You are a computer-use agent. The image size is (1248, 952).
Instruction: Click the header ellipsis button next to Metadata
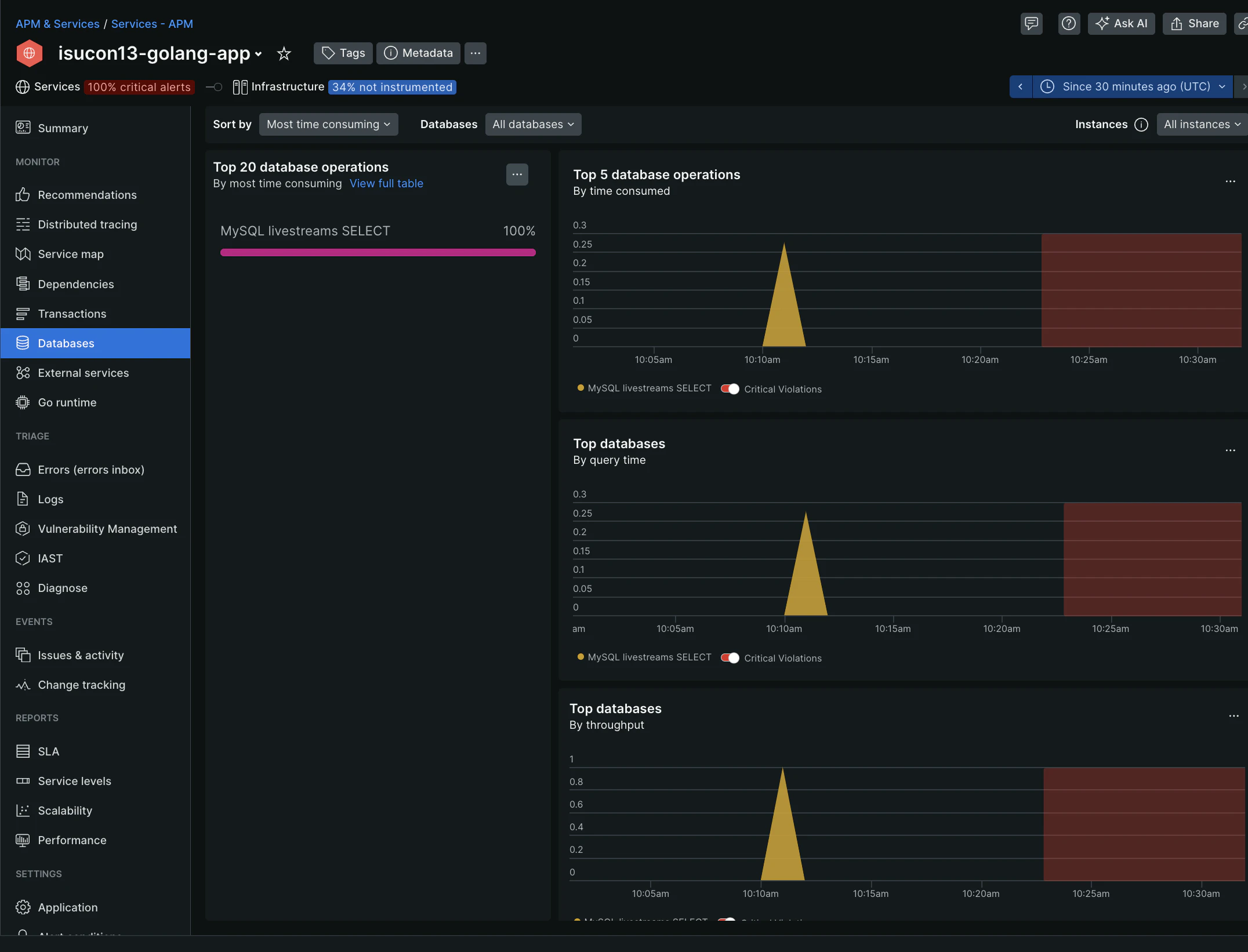coord(475,53)
